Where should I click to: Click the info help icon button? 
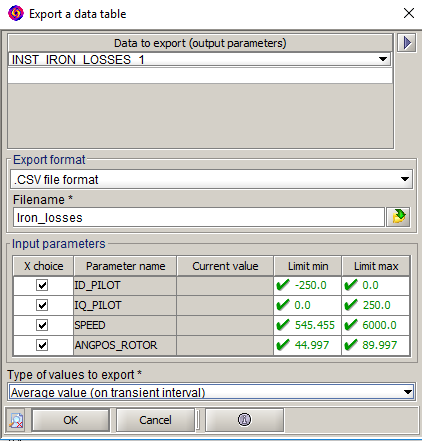point(244,420)
